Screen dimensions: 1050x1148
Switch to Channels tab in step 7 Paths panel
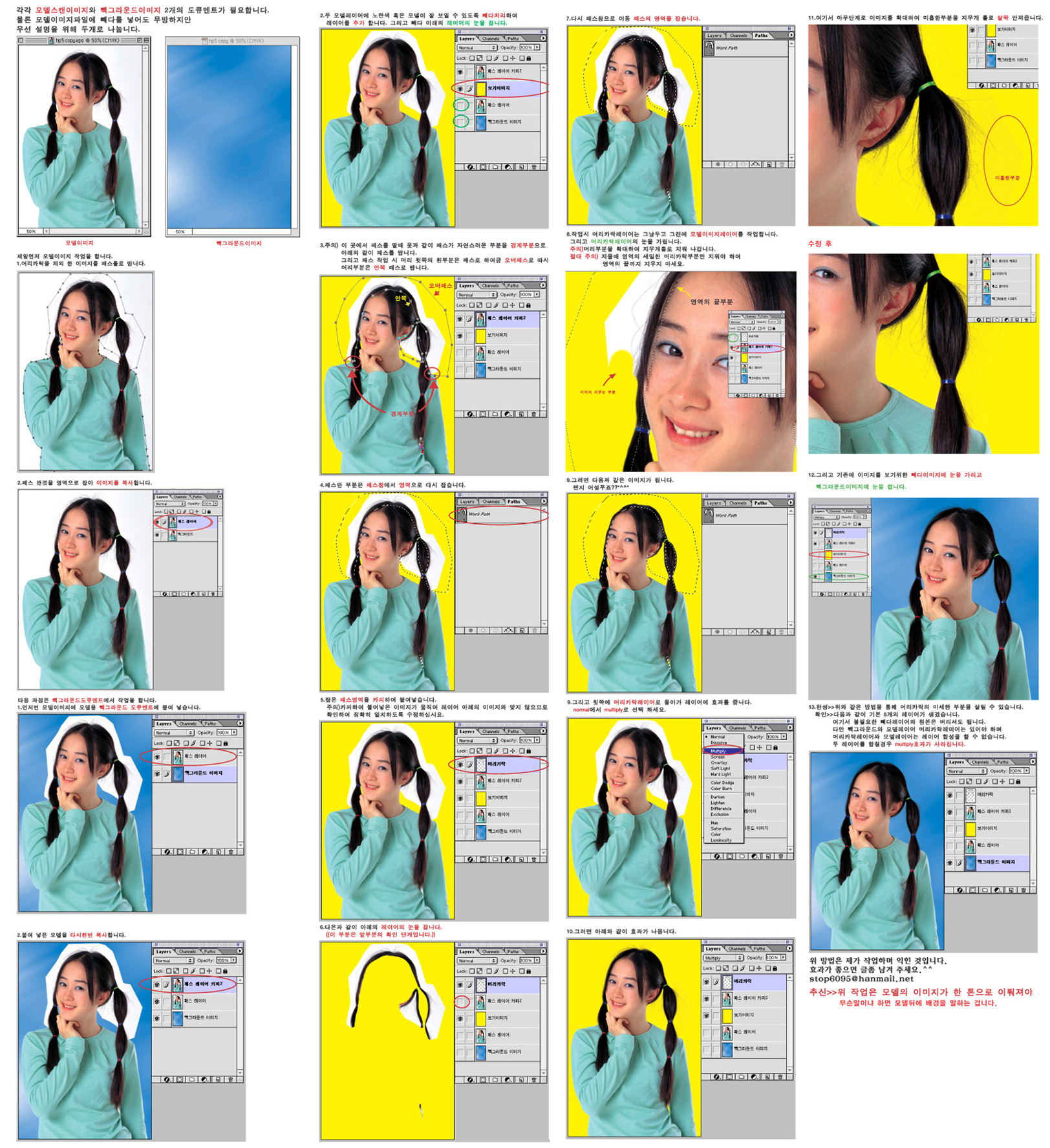click(x=738, y=36)
